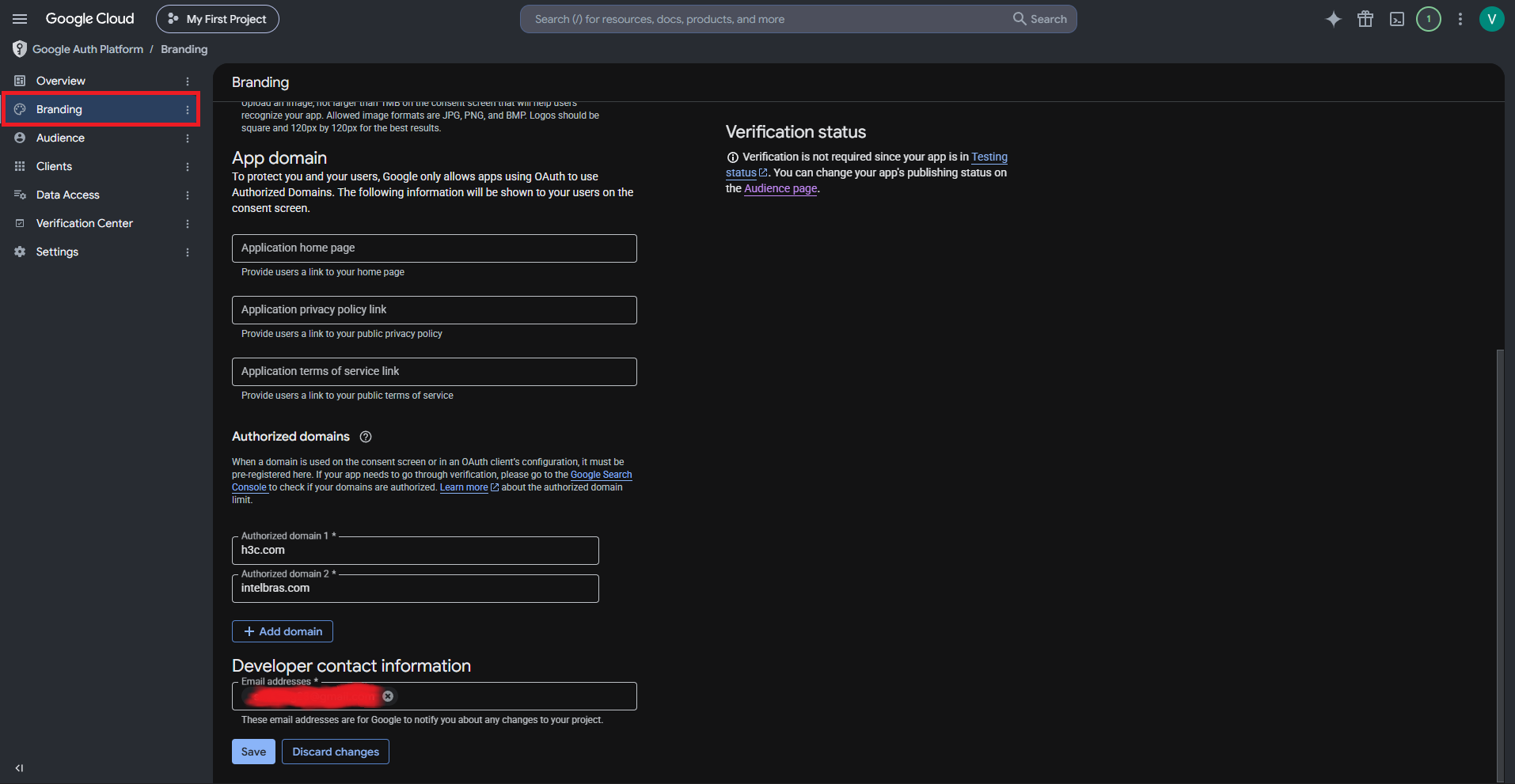Image resolution: width=1515 pixels, height=784 pixels.
Task: Click the Settings gear icon
Action: (x=20, y=252)
